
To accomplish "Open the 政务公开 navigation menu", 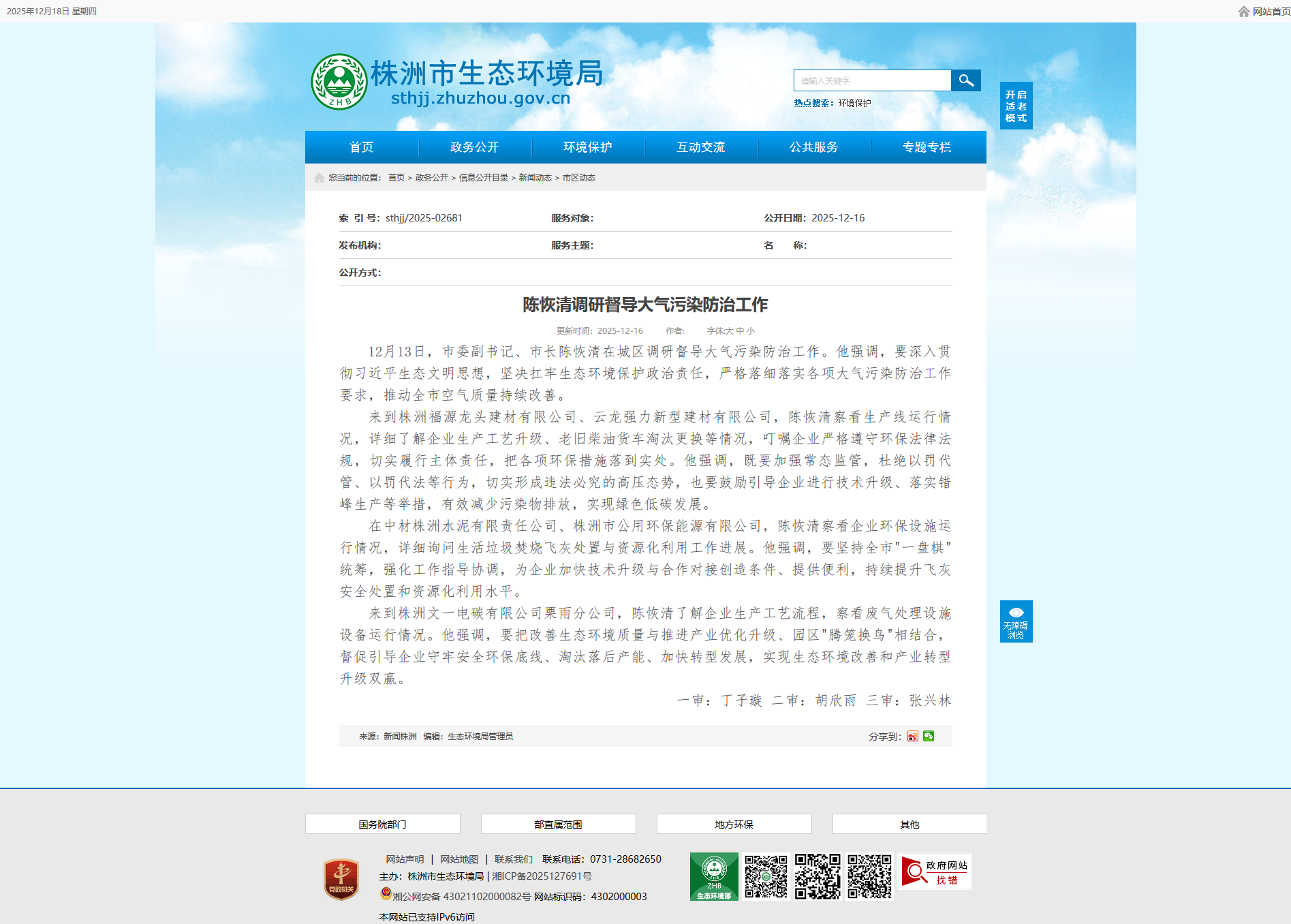I will tap(474, 147).
